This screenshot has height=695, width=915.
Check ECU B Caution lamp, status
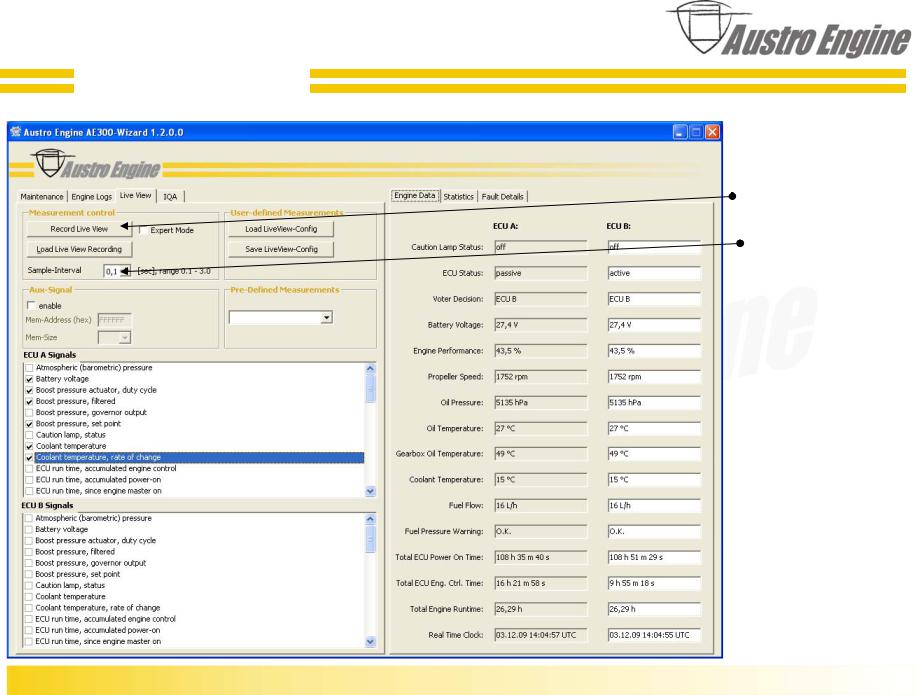coord(29,585)
